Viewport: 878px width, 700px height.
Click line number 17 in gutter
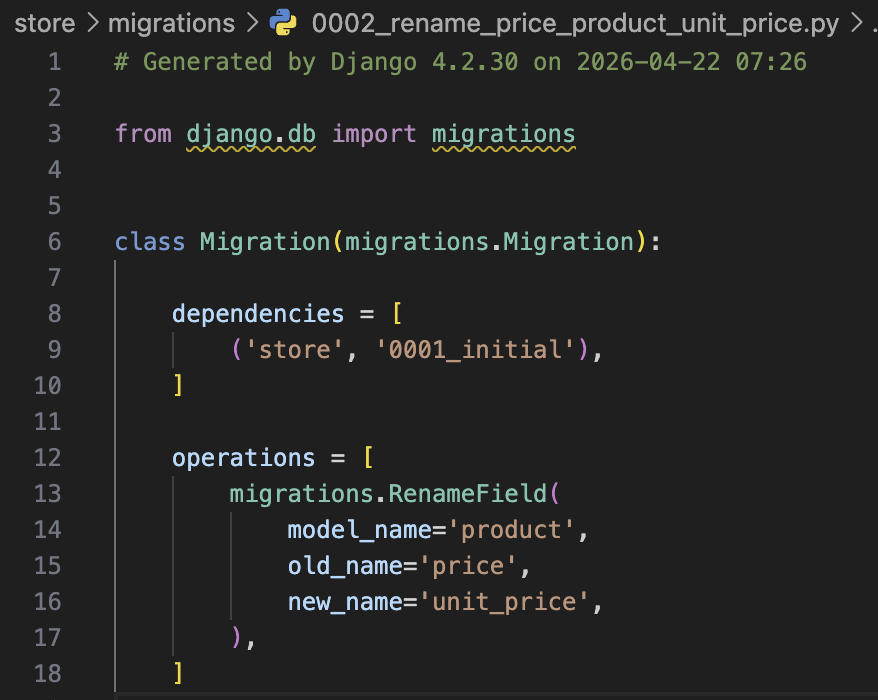(x=48, y=638)
